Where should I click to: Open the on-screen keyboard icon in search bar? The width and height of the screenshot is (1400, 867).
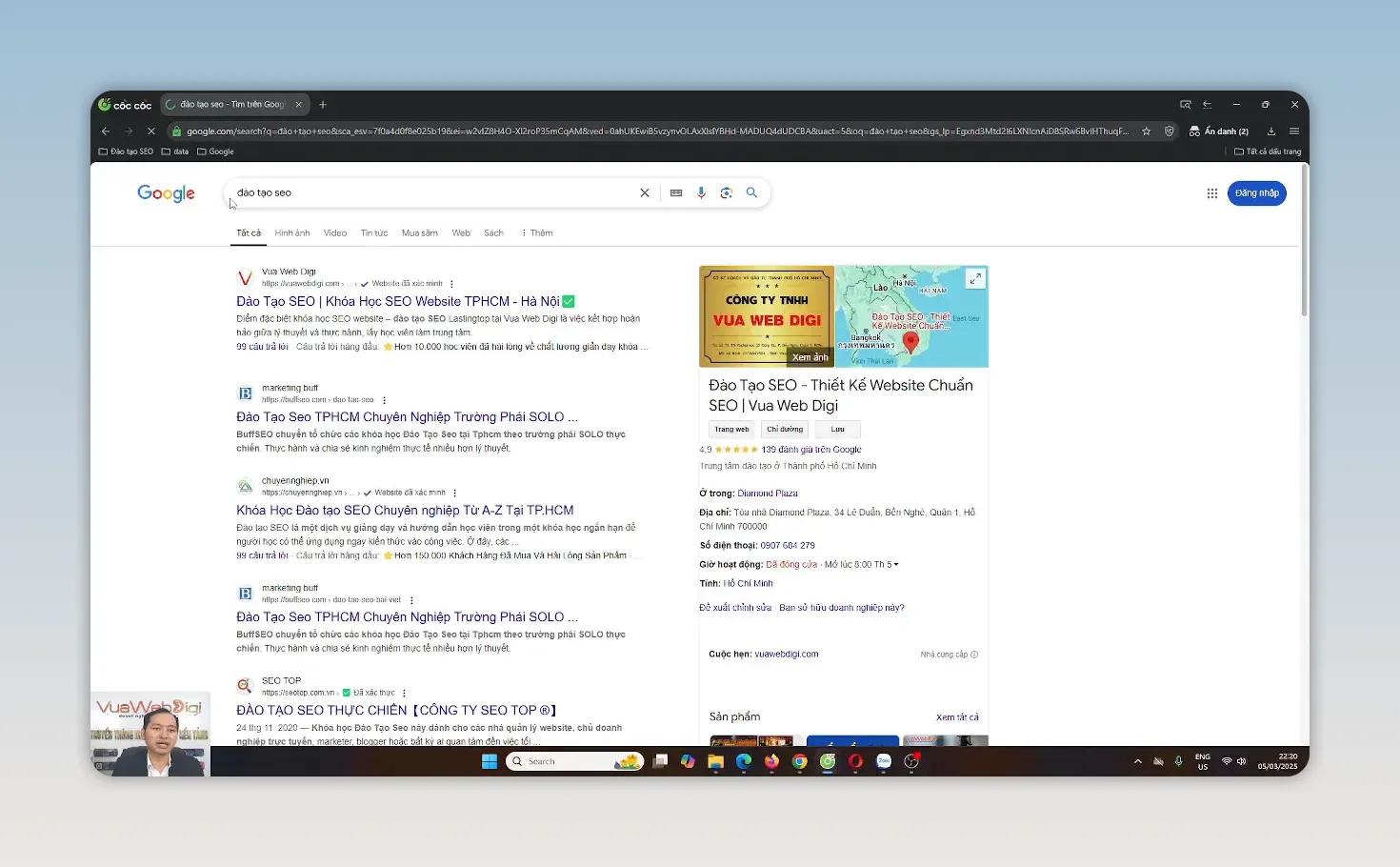(676, 192)
